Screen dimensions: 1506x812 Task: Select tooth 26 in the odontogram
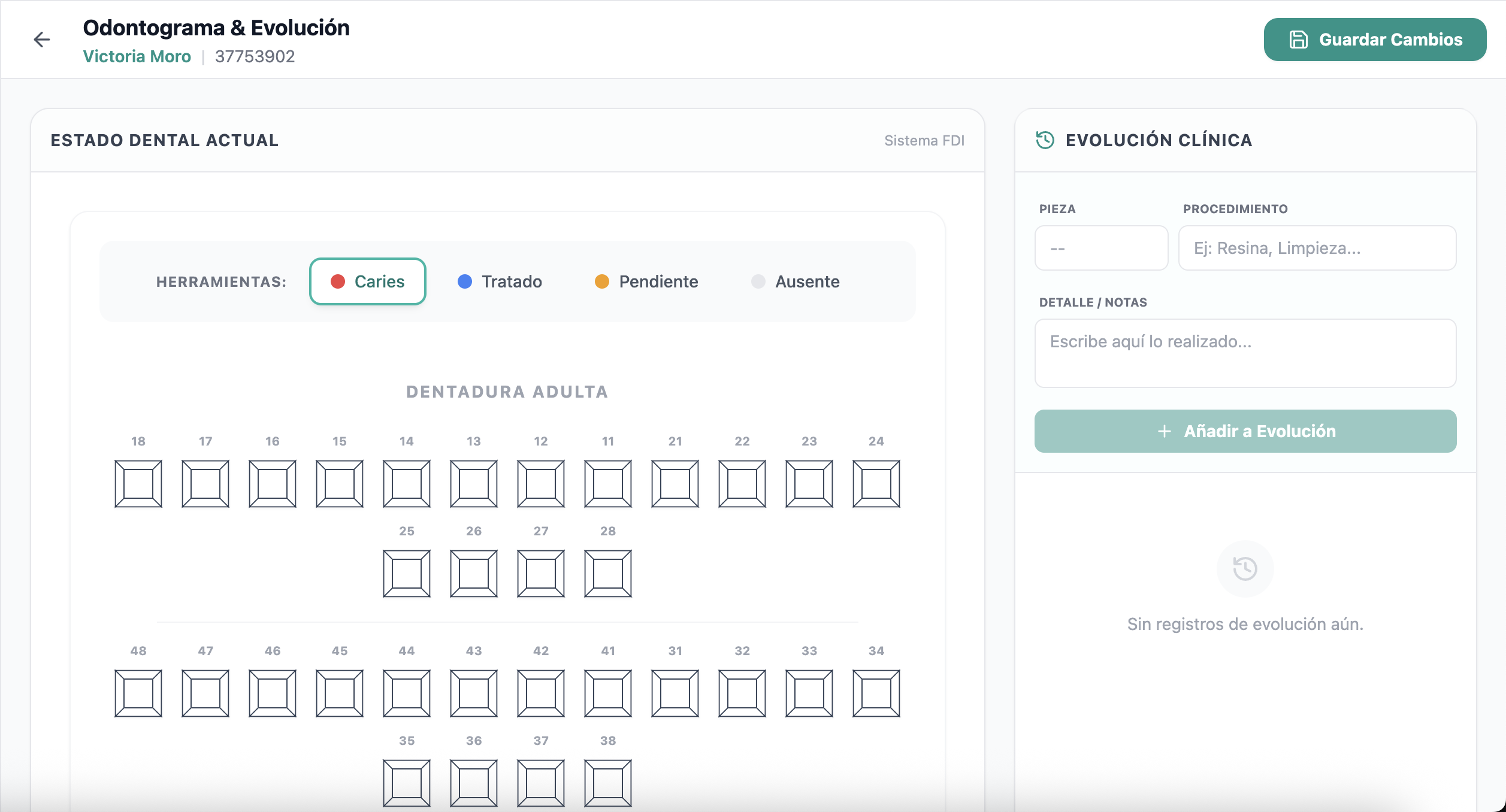[474, 574]
